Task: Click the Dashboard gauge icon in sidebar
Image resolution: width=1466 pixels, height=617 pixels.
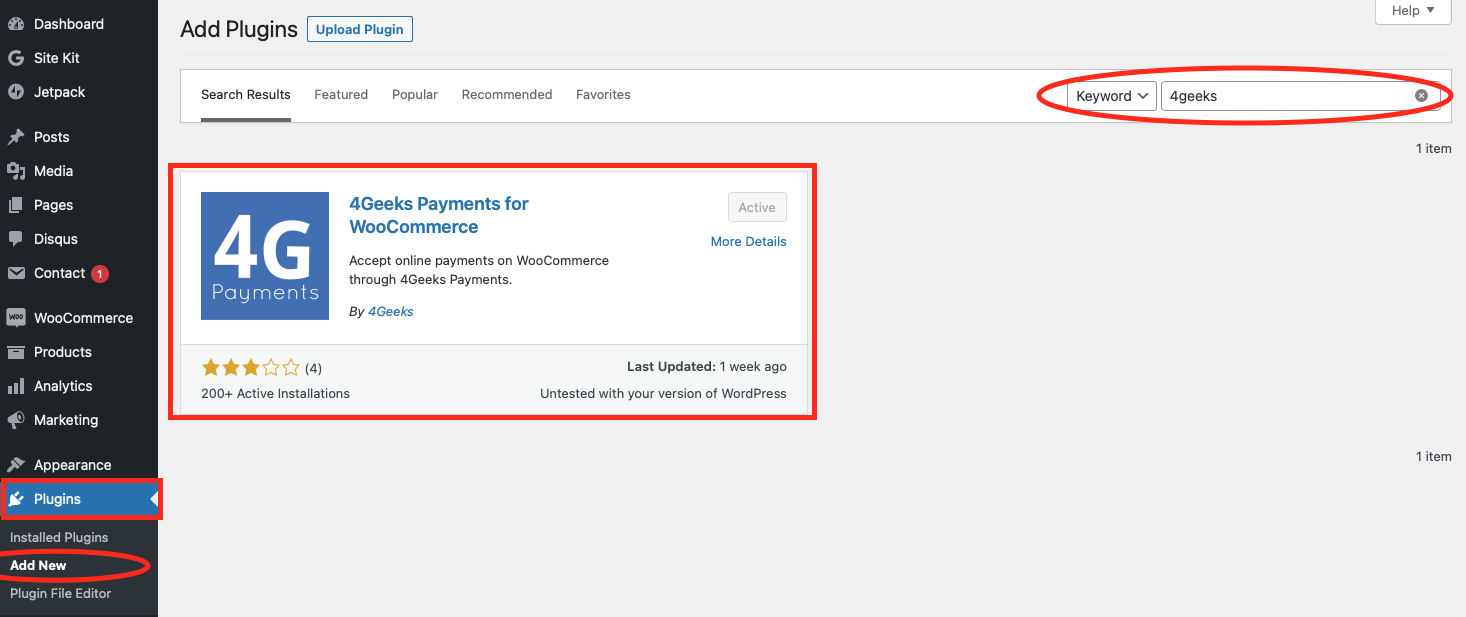Action: 16,24
